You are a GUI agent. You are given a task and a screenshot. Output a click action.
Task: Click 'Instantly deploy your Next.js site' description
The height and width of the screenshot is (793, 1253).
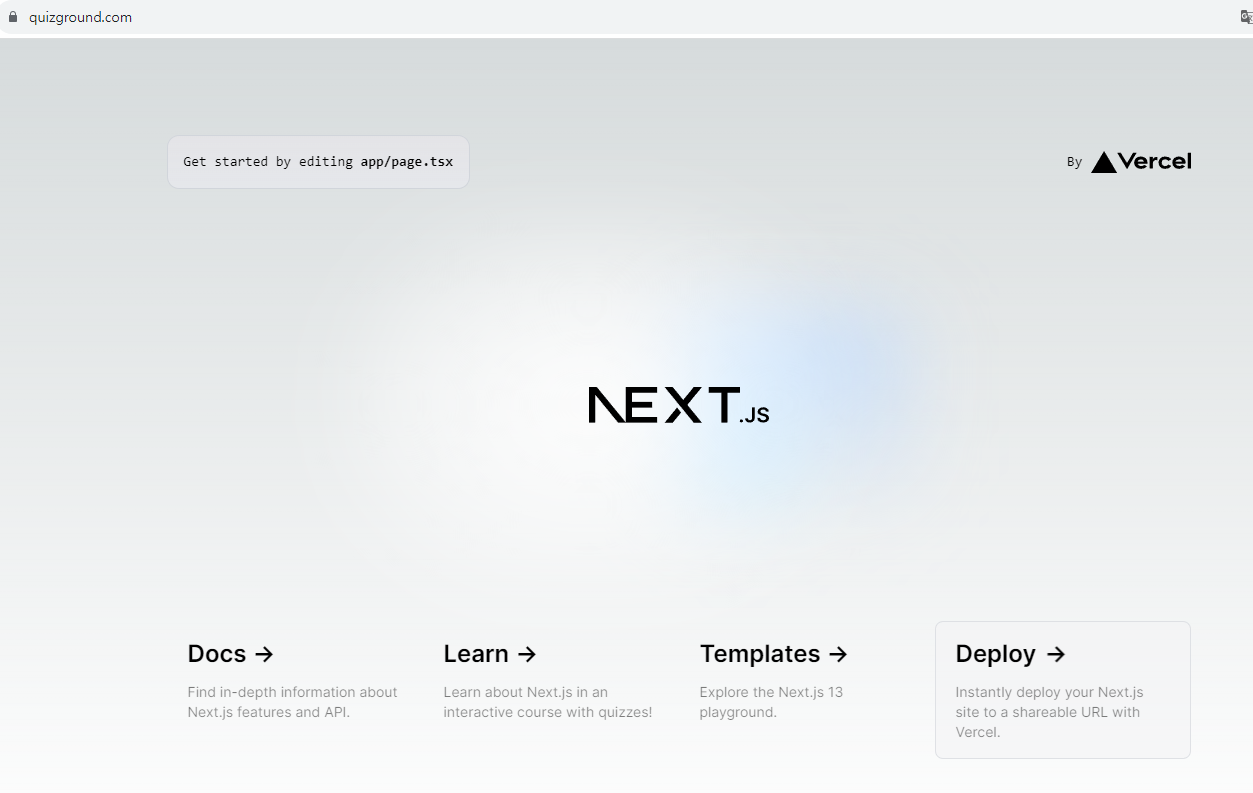pos(1049,712)
